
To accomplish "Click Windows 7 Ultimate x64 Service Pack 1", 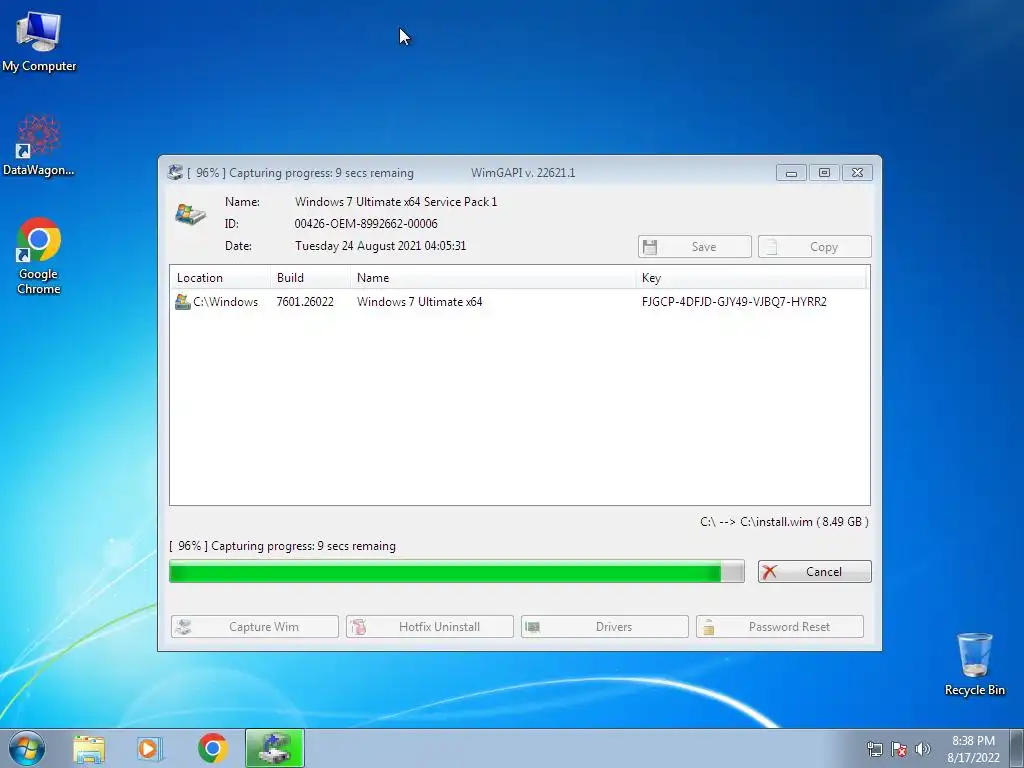I will [x=396, y=202].
